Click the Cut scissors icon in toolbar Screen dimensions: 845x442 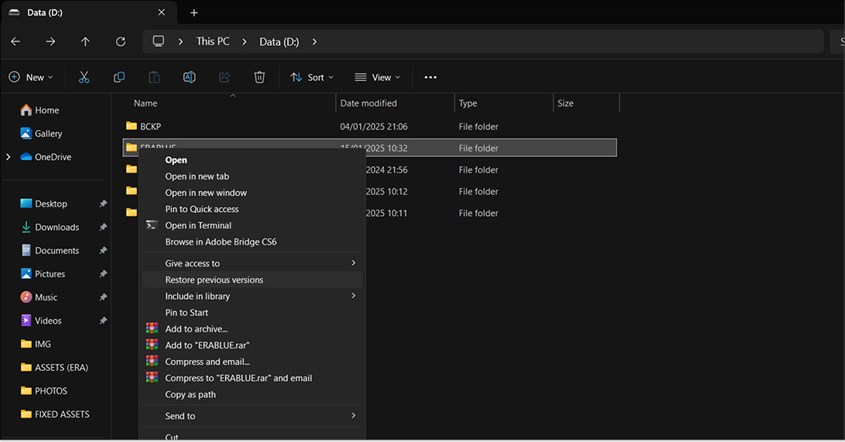pyautogui.click(x=84, y=77)
